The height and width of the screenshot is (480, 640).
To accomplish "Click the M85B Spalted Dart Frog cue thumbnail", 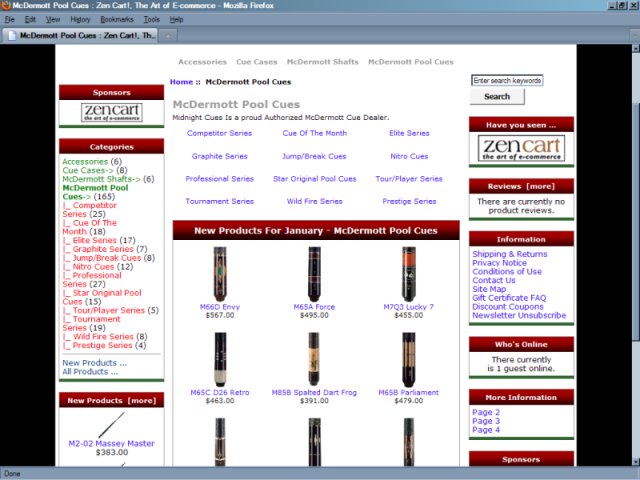I will tap(314, 360).
